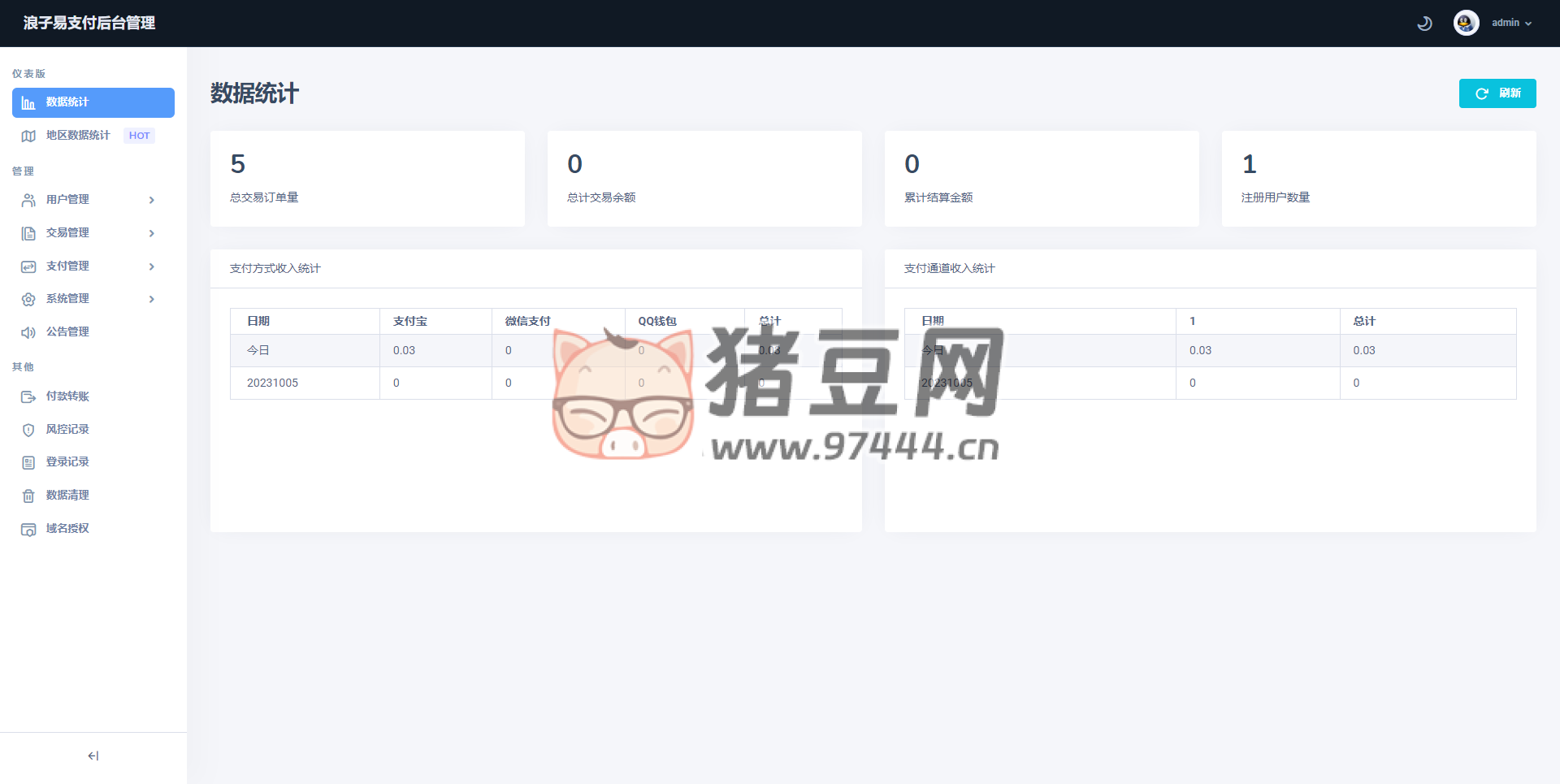Click the 总交易订单量 card

[367, 179]
